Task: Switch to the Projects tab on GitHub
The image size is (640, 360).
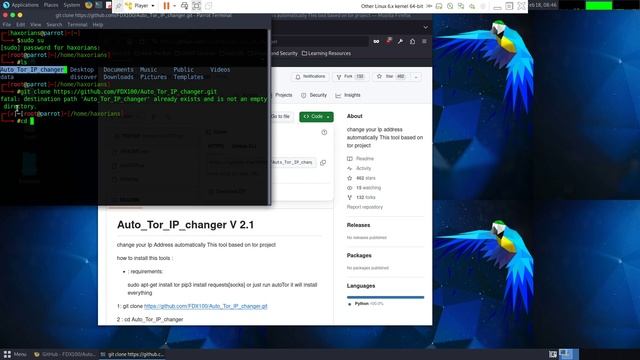Action: (284, 95)
